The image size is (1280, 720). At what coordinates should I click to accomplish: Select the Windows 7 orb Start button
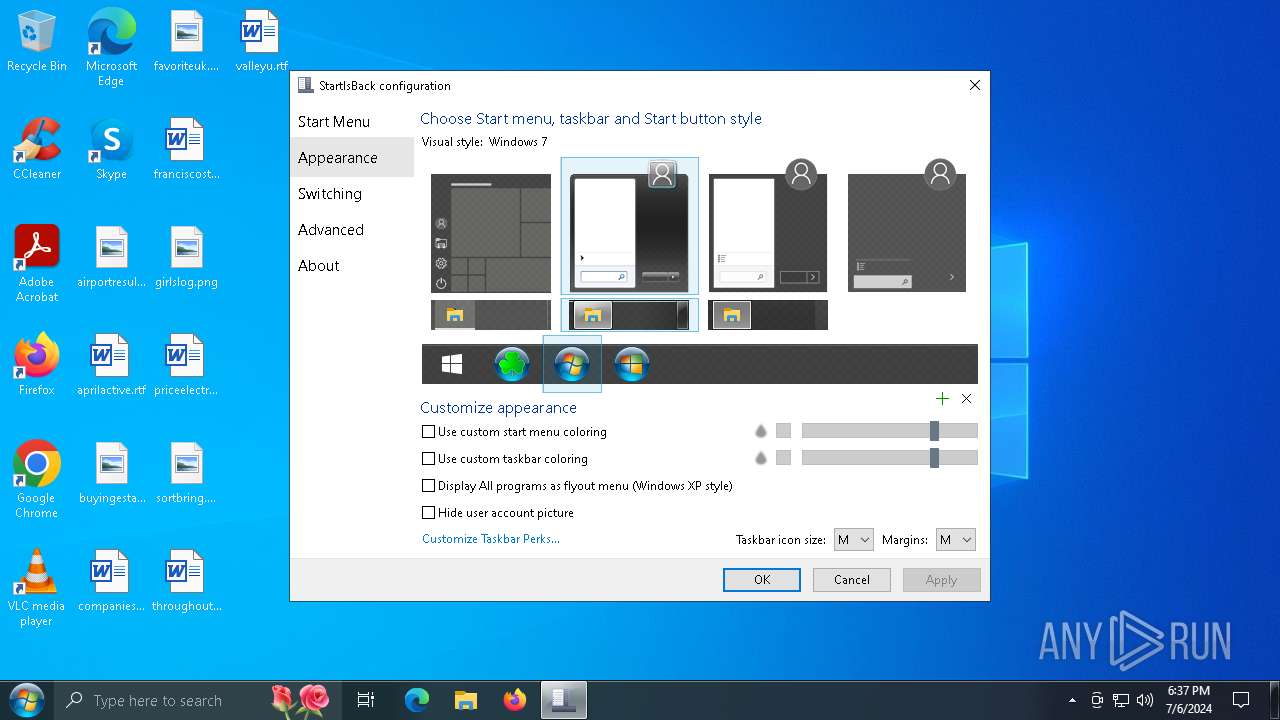pos(572,365)
